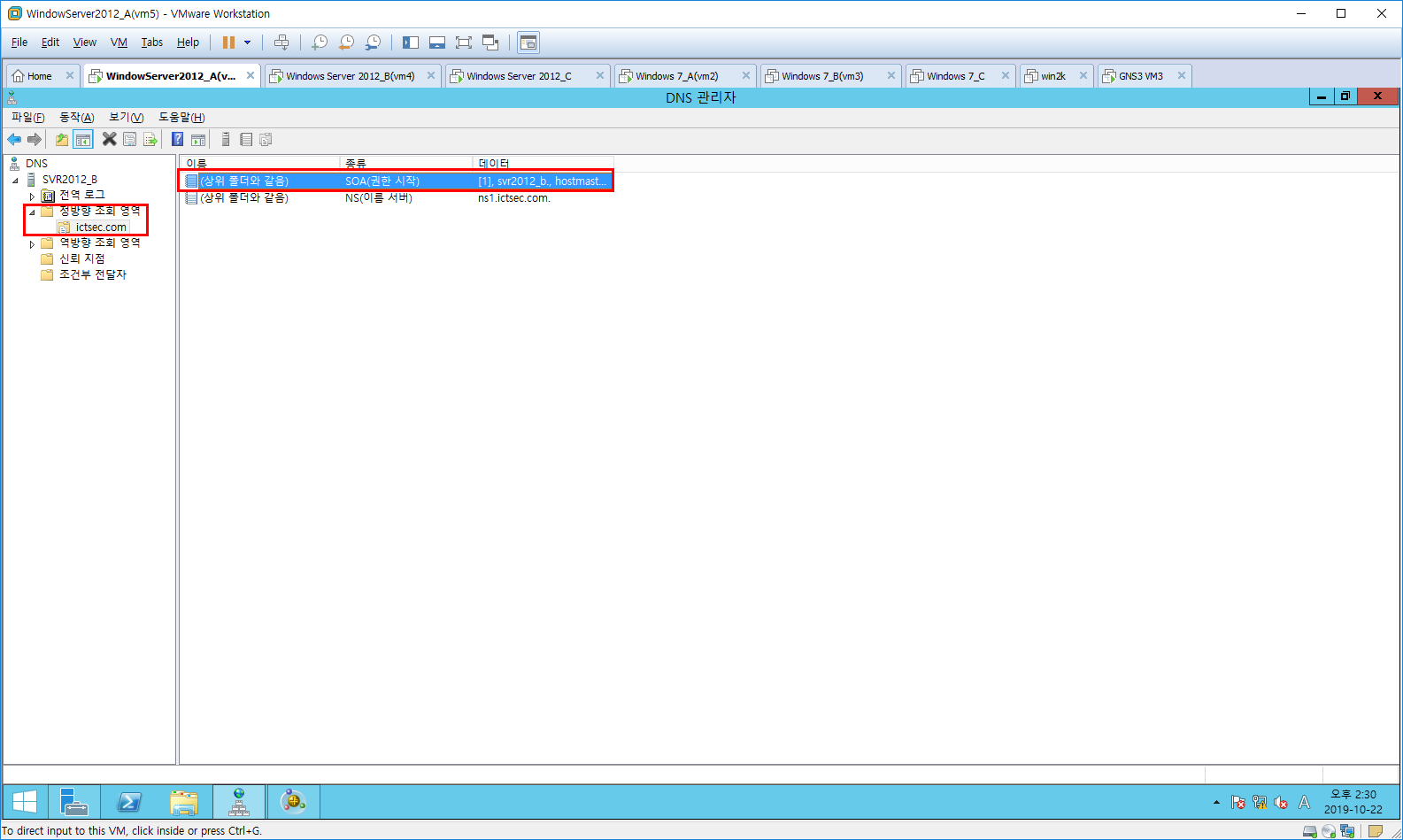The width and height of the screenshot is (1403, 840).
Task: Open VMware Edit menu
Action: [50, 42]
